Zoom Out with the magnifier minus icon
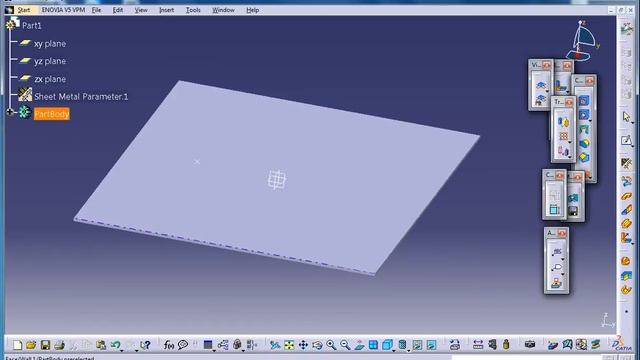 click(x=345, y=345)
